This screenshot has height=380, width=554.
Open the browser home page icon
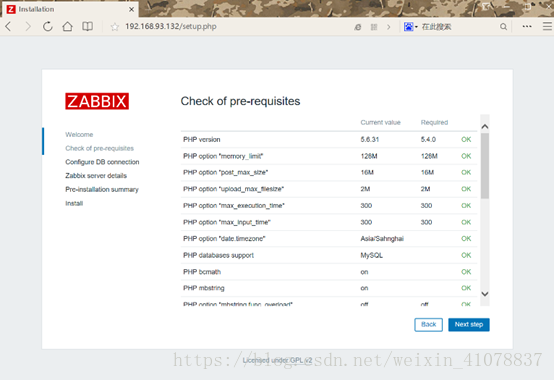pos(67,26)
